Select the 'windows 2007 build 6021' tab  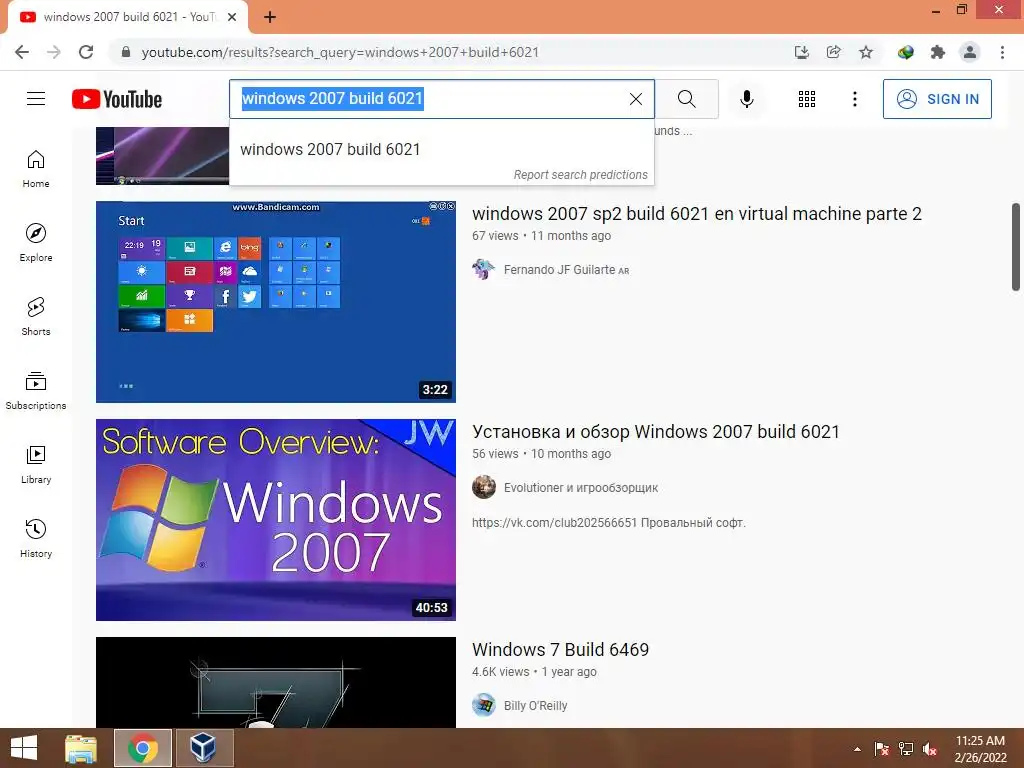pos(127,17)
